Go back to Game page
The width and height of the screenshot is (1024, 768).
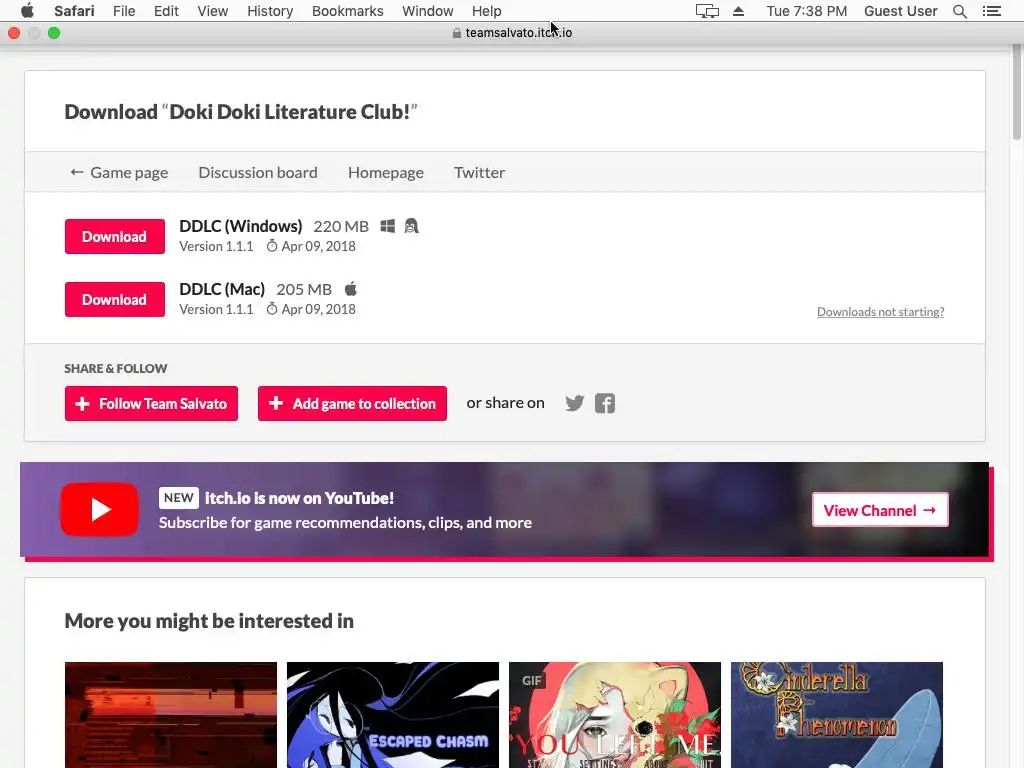click(x=120, y=172)
